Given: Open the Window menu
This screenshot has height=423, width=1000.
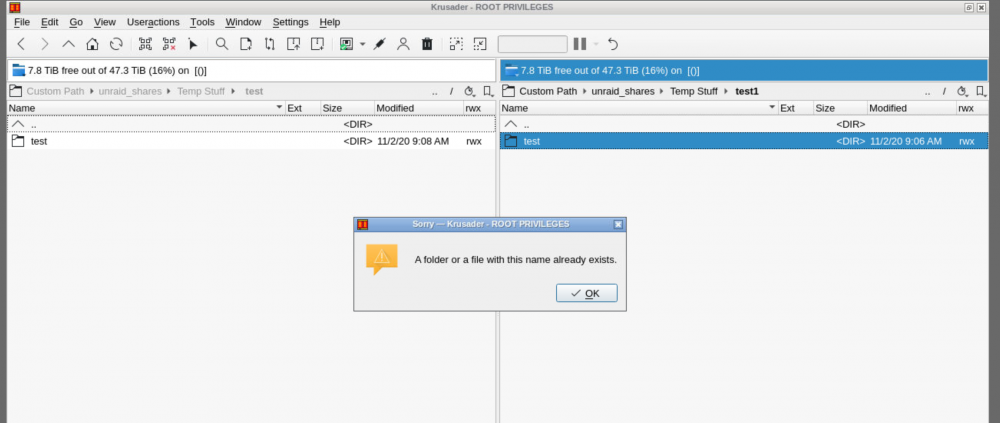Looking at the screenshot, I should click(243, 22).
